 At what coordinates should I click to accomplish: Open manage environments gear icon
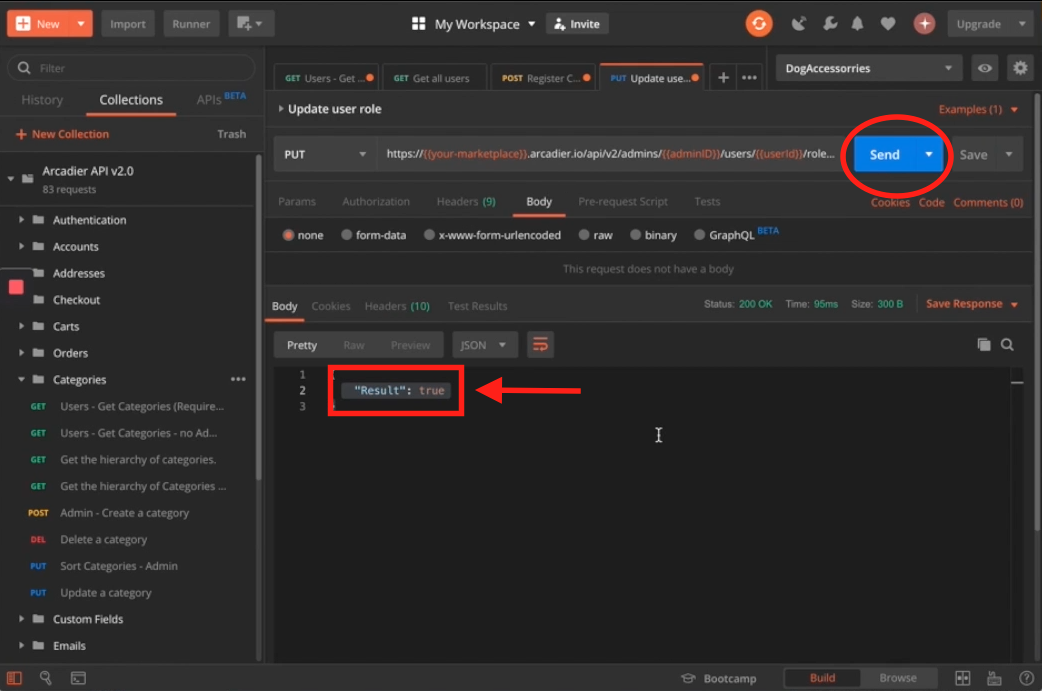pos(1020,68)
